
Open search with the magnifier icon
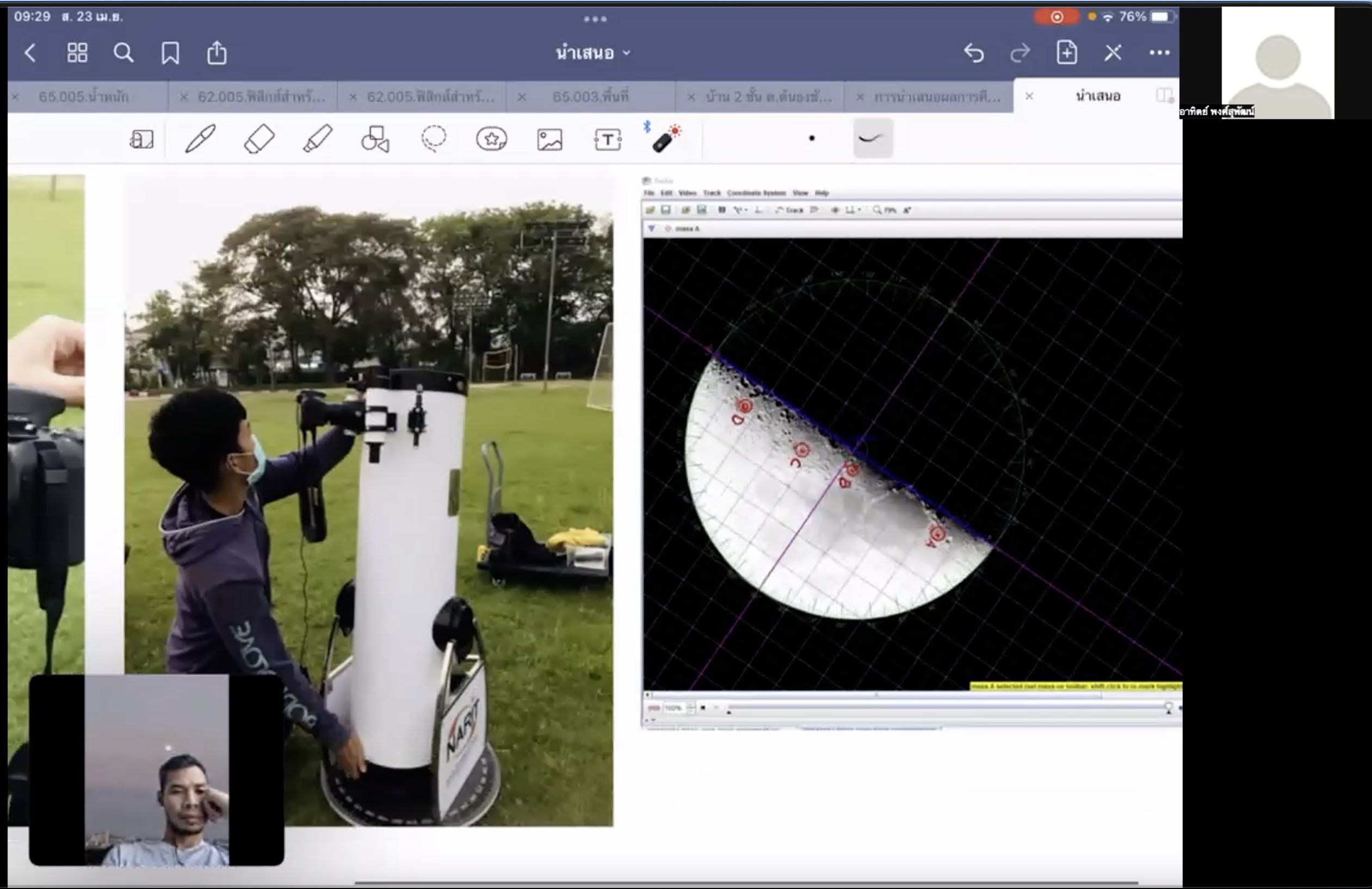123,53
